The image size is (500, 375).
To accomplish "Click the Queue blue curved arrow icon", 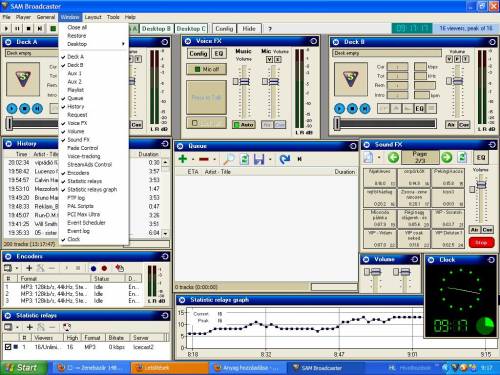I will (284, 159).
